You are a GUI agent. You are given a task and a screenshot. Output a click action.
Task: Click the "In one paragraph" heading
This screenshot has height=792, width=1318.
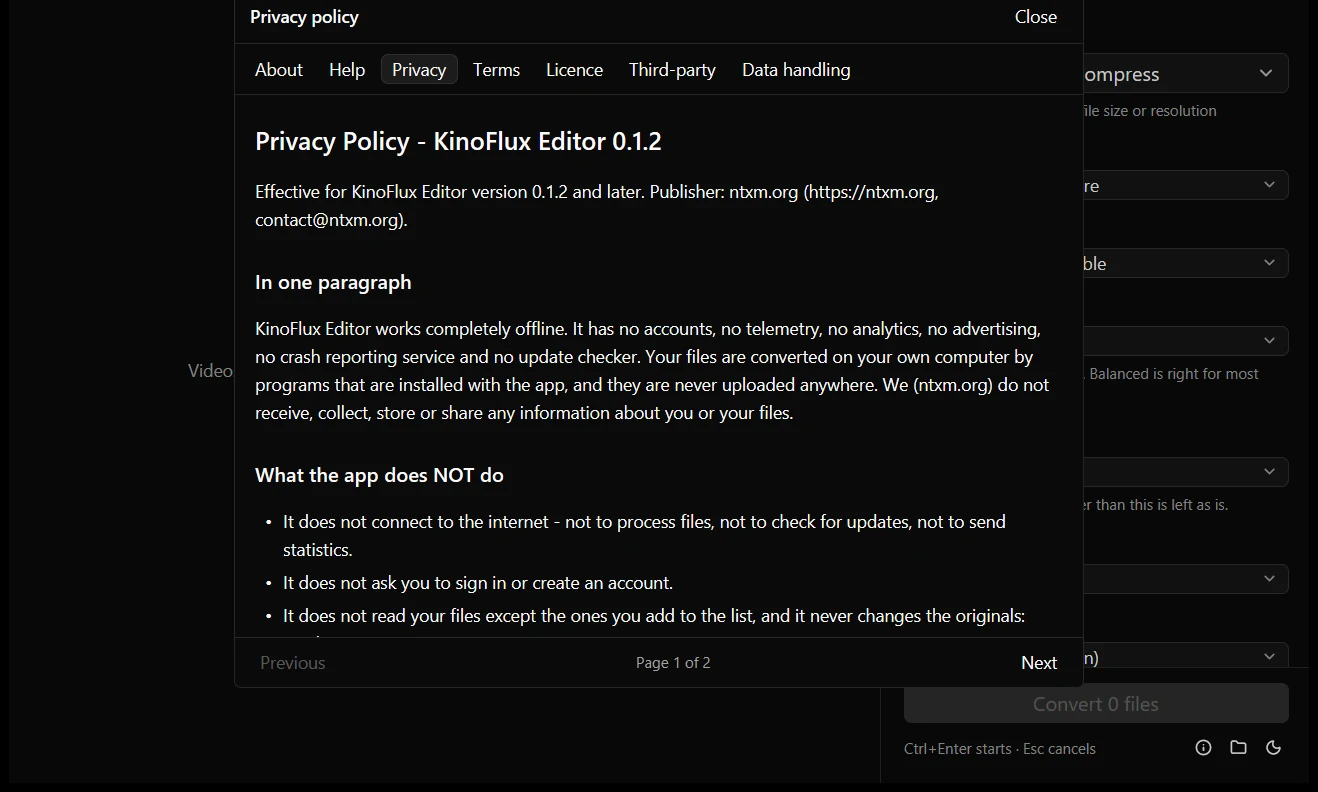pyautogui.click(x=333, y=283)
